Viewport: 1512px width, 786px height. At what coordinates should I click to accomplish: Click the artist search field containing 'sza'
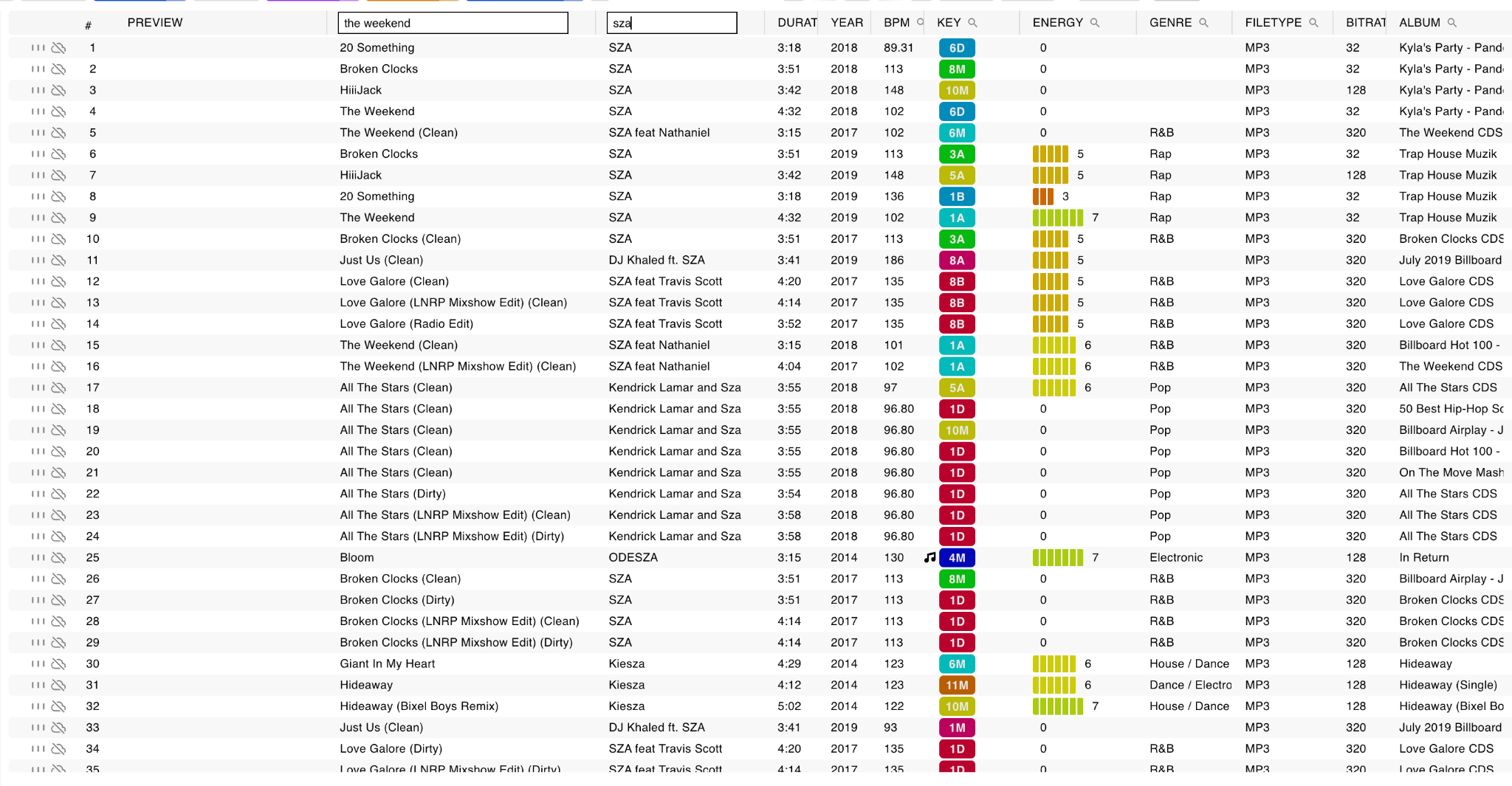click(x=671, y=23)
